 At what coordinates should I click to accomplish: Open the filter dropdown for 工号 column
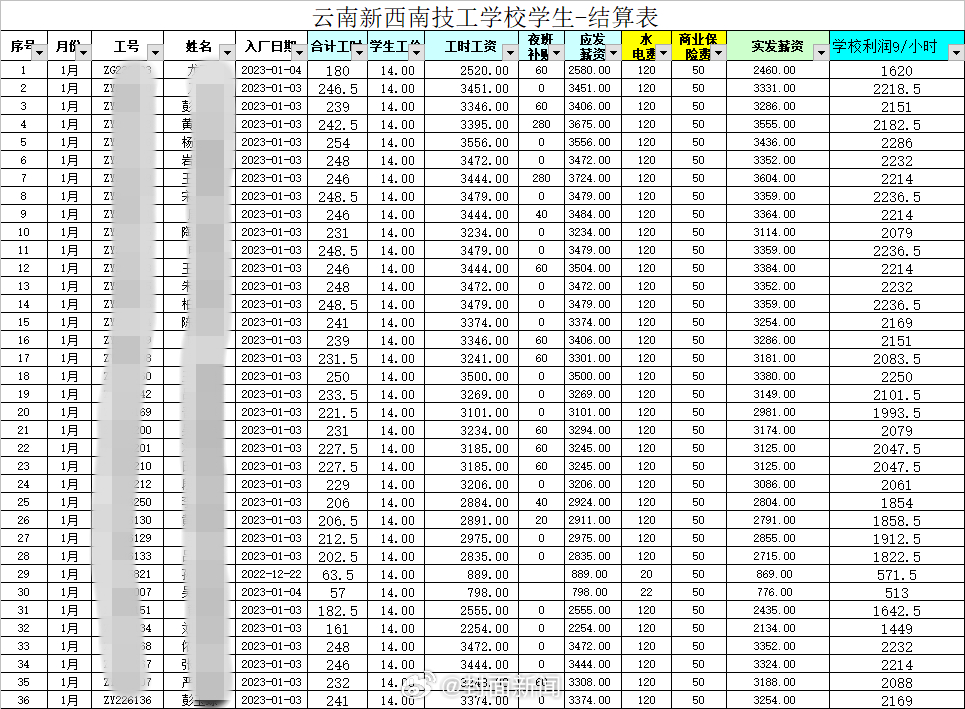(x=155, y=53)
